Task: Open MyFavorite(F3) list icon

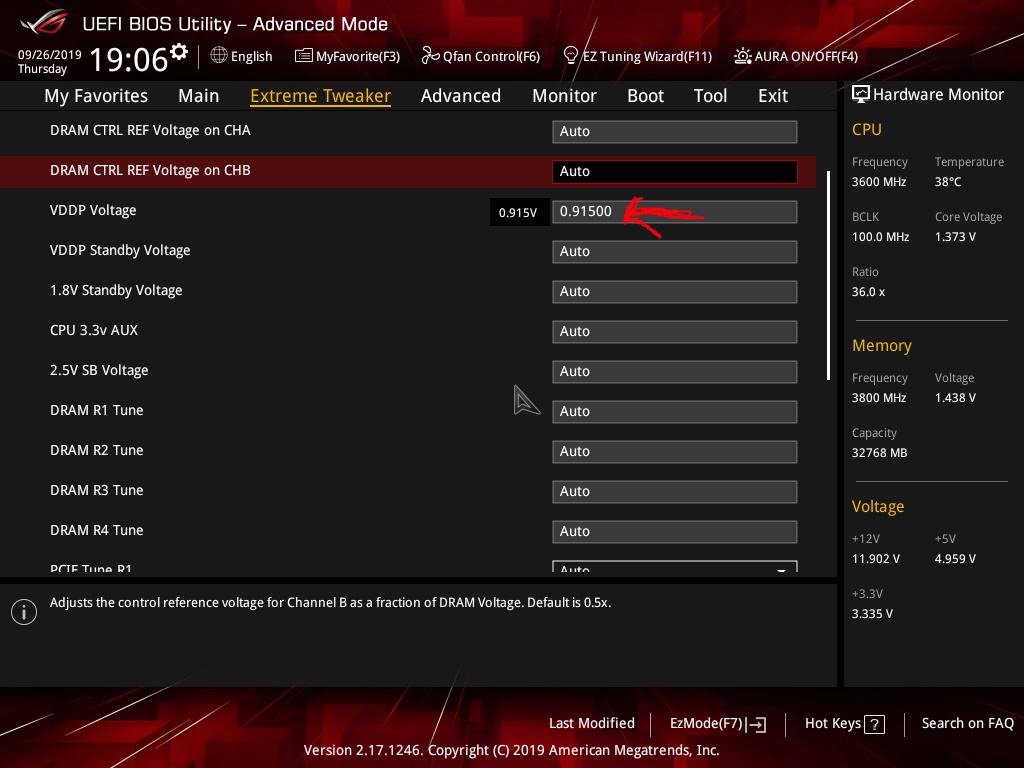Action: 303,56
